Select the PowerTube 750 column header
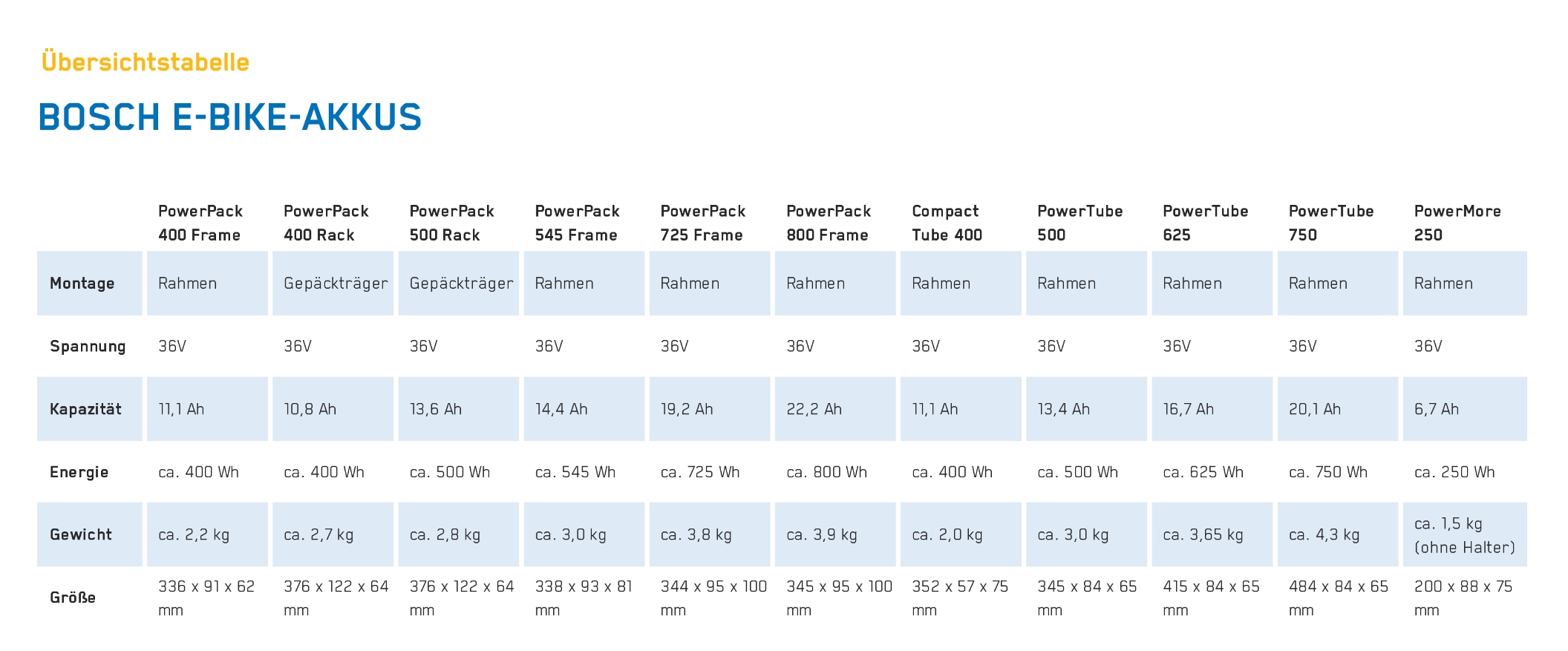Viewport: 1568px width, 651px height. (1331, 223)
